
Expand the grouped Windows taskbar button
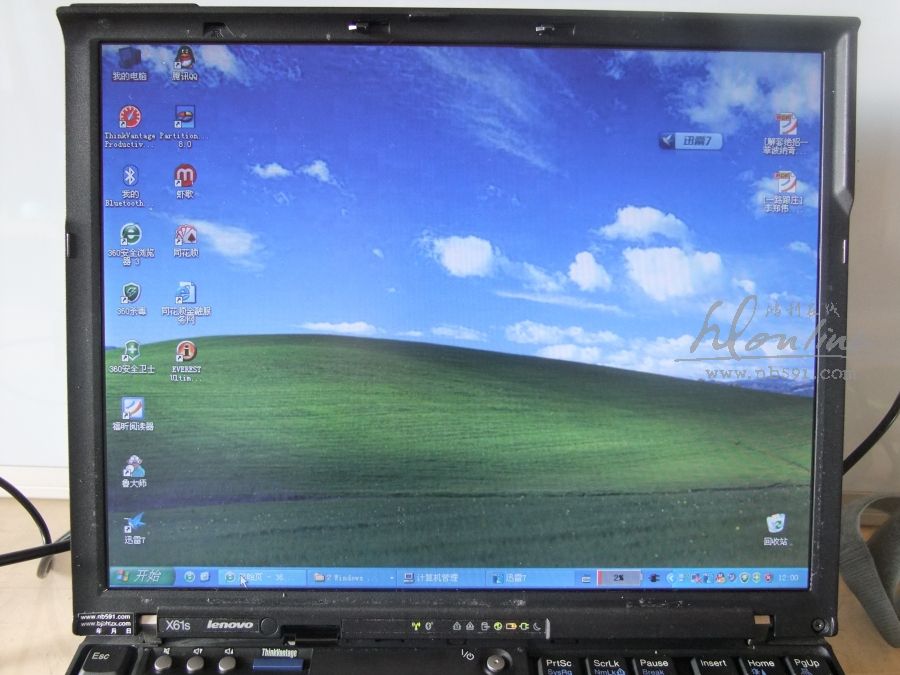click(352, 577)
